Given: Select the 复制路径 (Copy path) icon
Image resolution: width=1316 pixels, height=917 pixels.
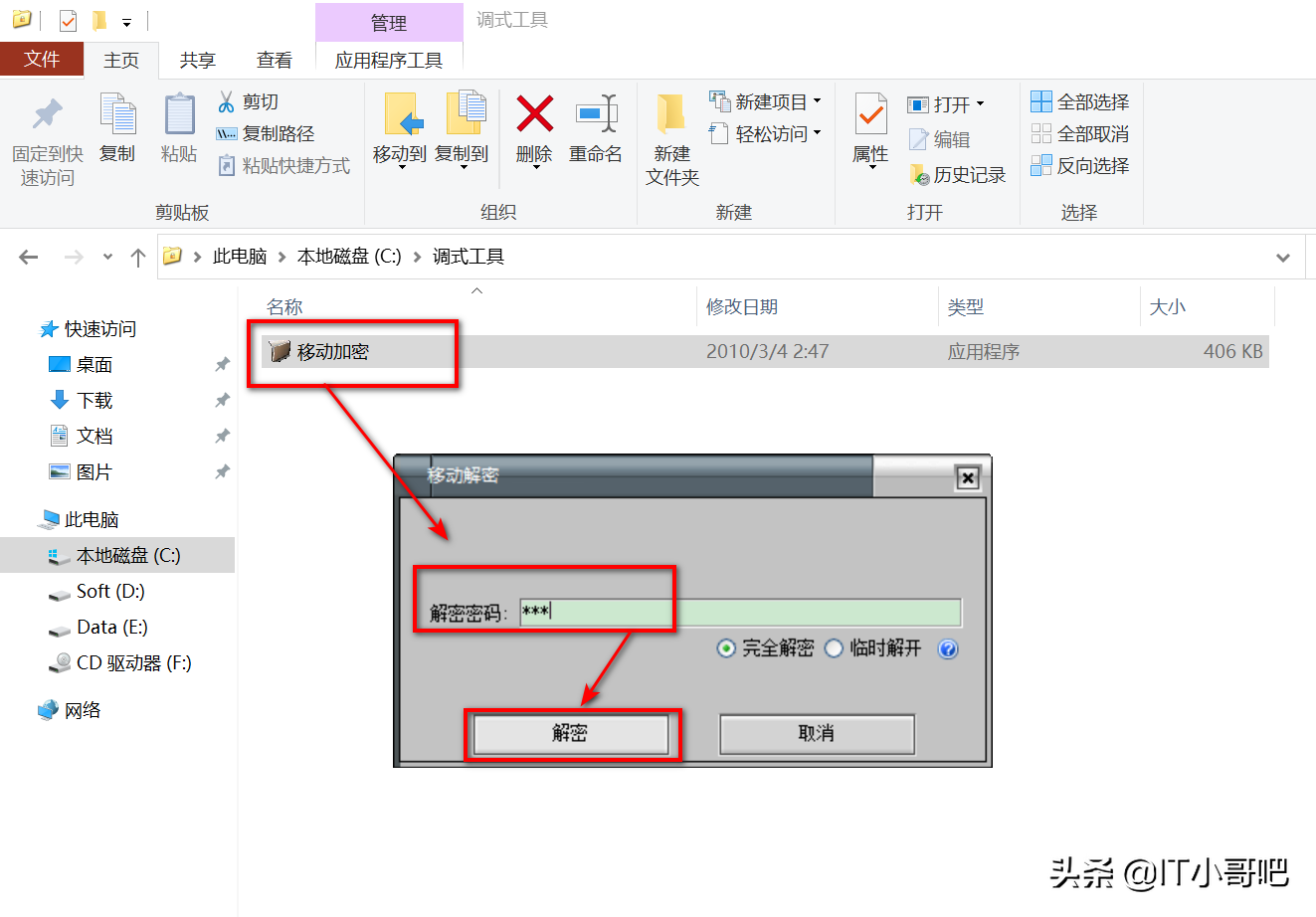Looking at the screenshot, I should click(226, 133).
